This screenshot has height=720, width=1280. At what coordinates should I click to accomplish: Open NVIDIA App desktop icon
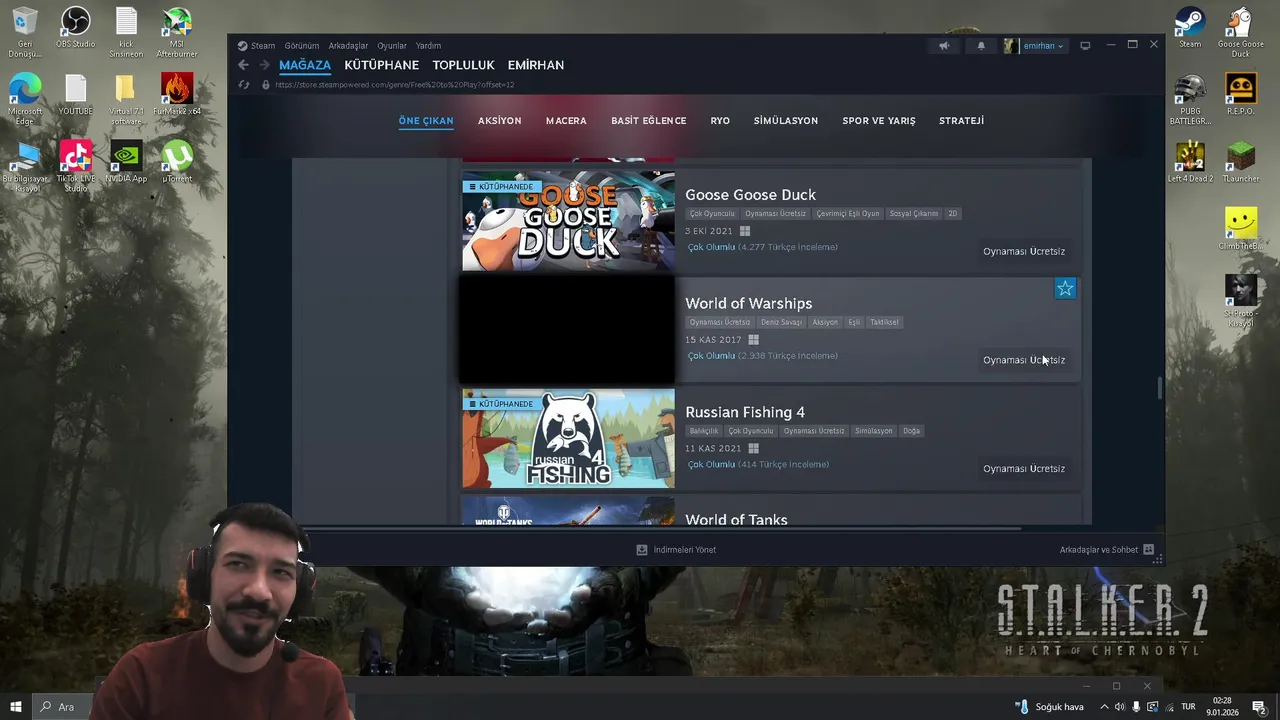[x=126, y=162]
